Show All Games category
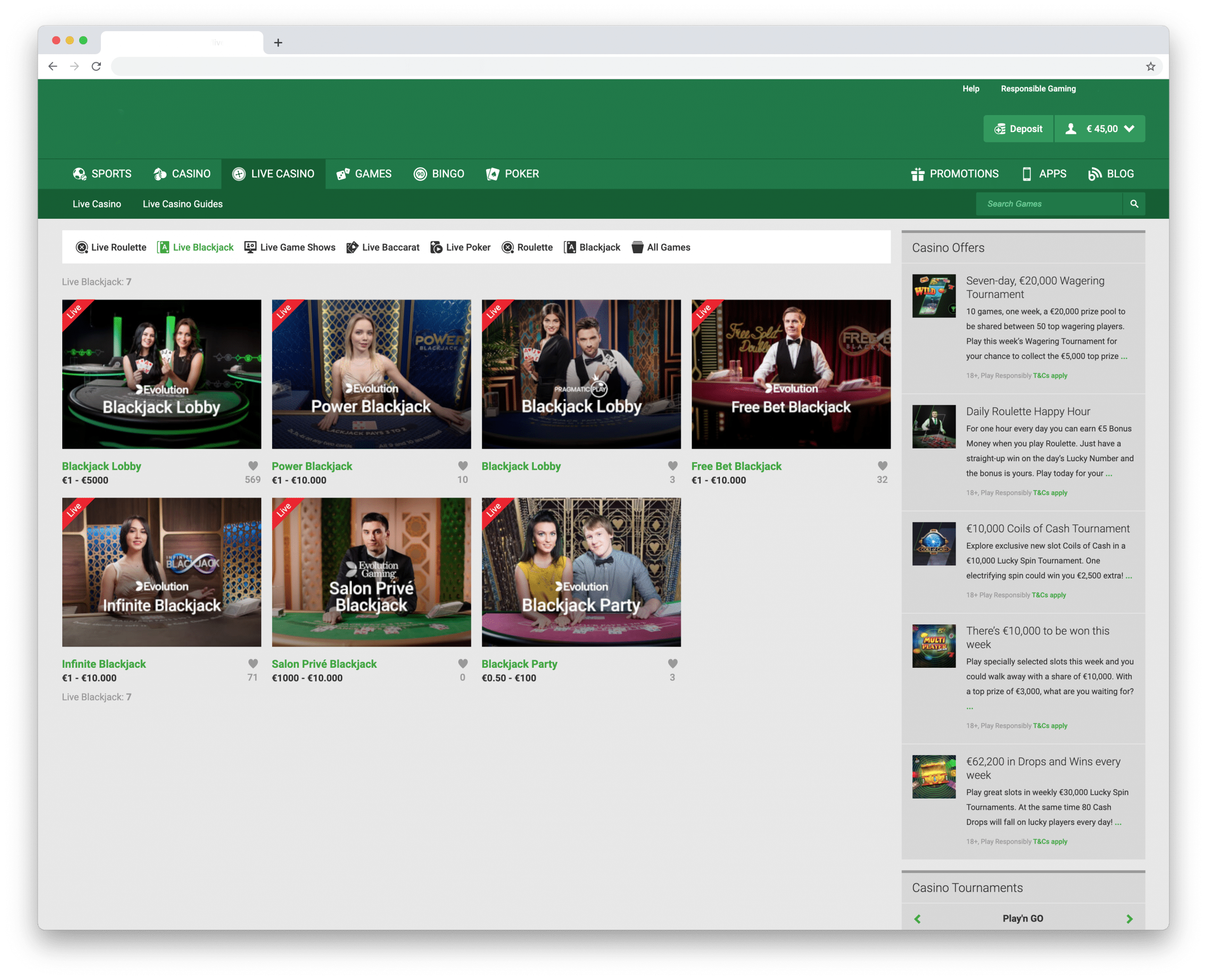The image size is (1207, 980). (661, 247)
